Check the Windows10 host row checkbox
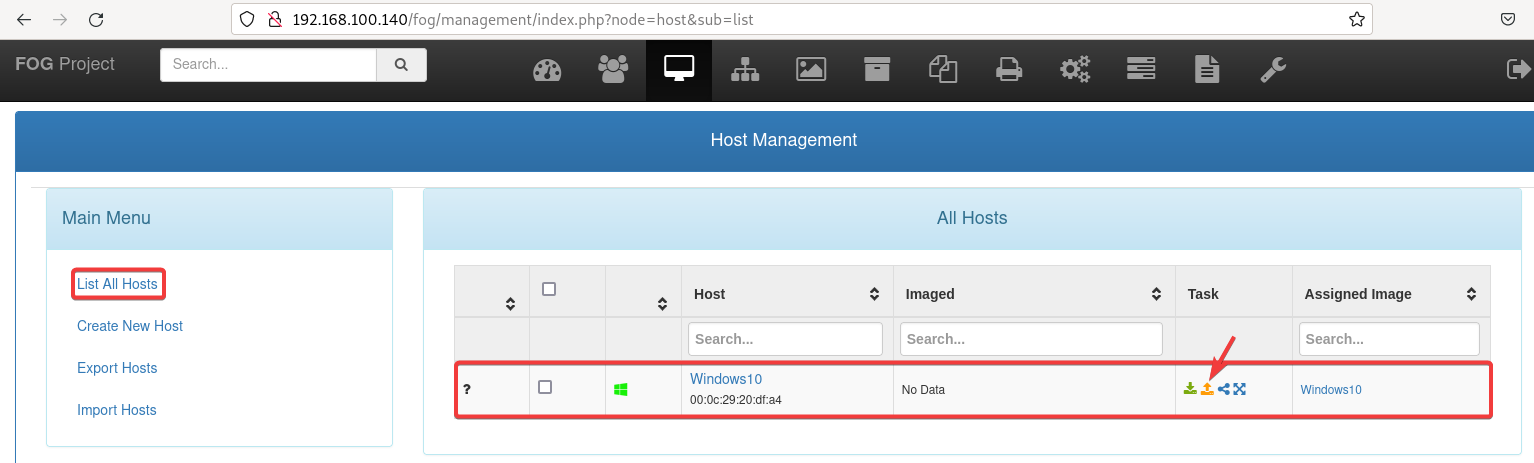The image size is (1534, 463). point(545,387)
